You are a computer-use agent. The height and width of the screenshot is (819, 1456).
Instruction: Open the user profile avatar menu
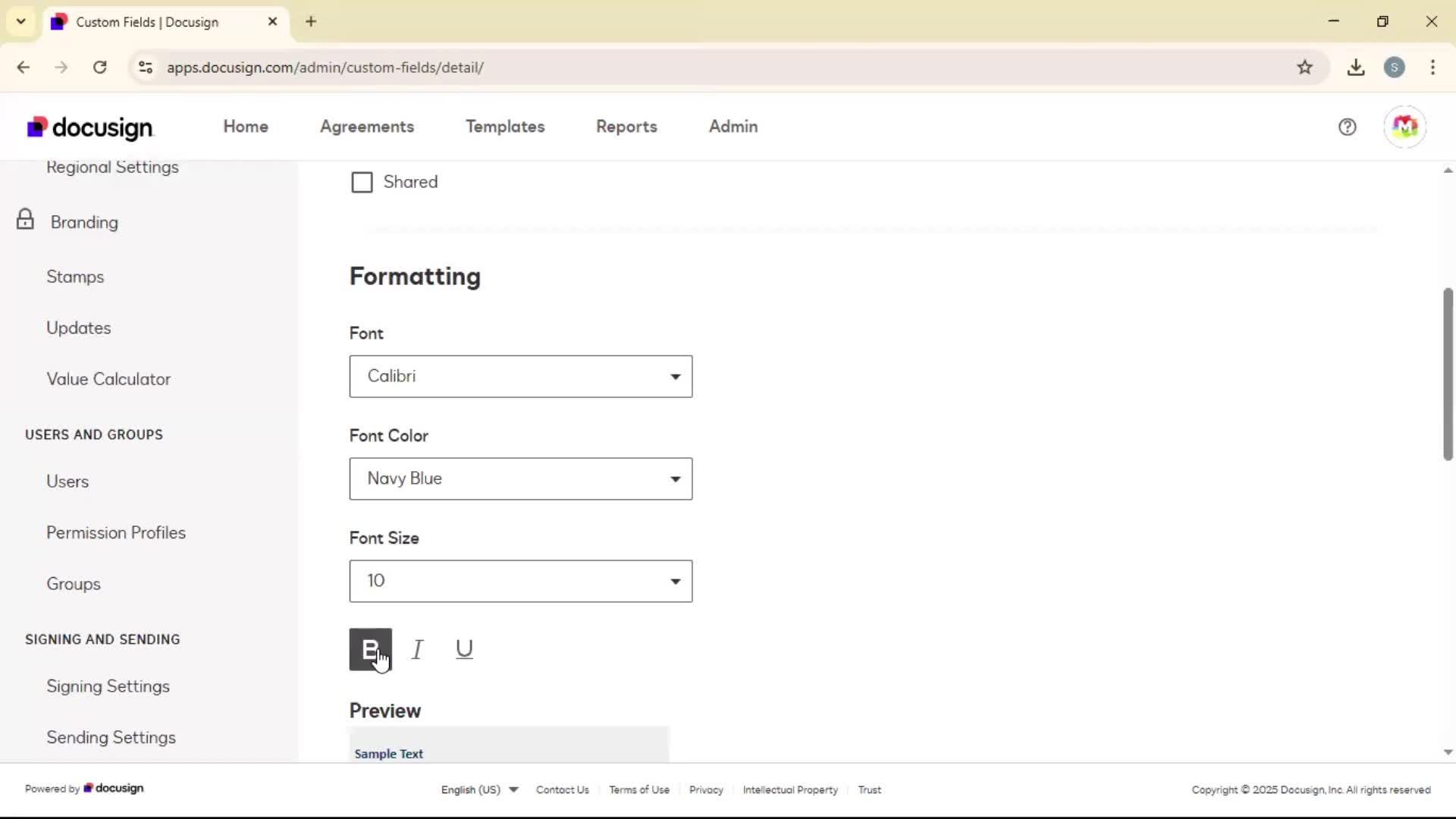[x=1404, y=127]
